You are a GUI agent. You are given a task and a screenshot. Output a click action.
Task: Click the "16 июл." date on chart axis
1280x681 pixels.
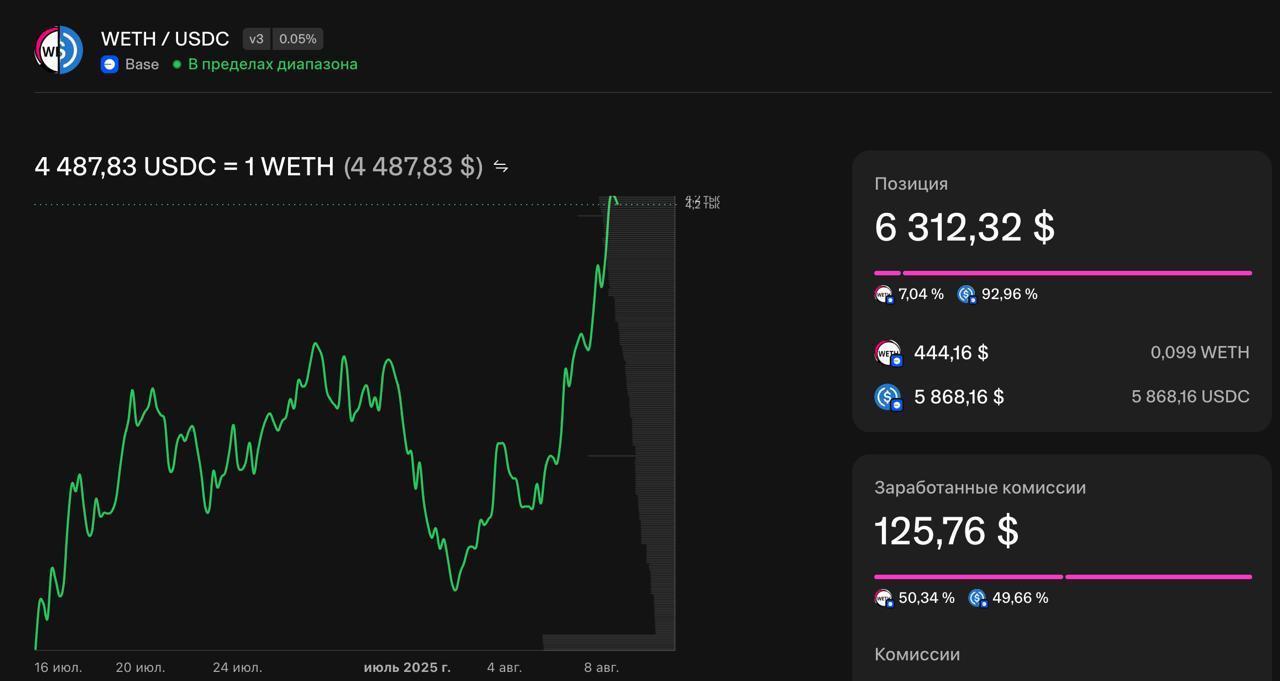click(58, 667)
